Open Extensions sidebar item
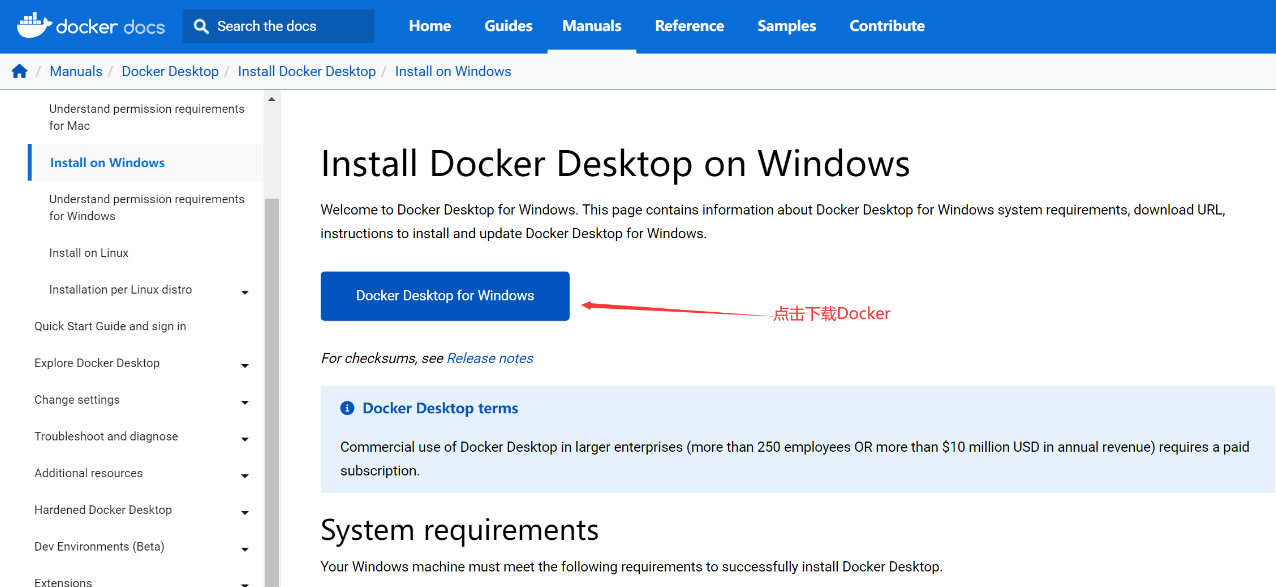The height and width of the screenshot is (587, 1276). coord(63,581)
